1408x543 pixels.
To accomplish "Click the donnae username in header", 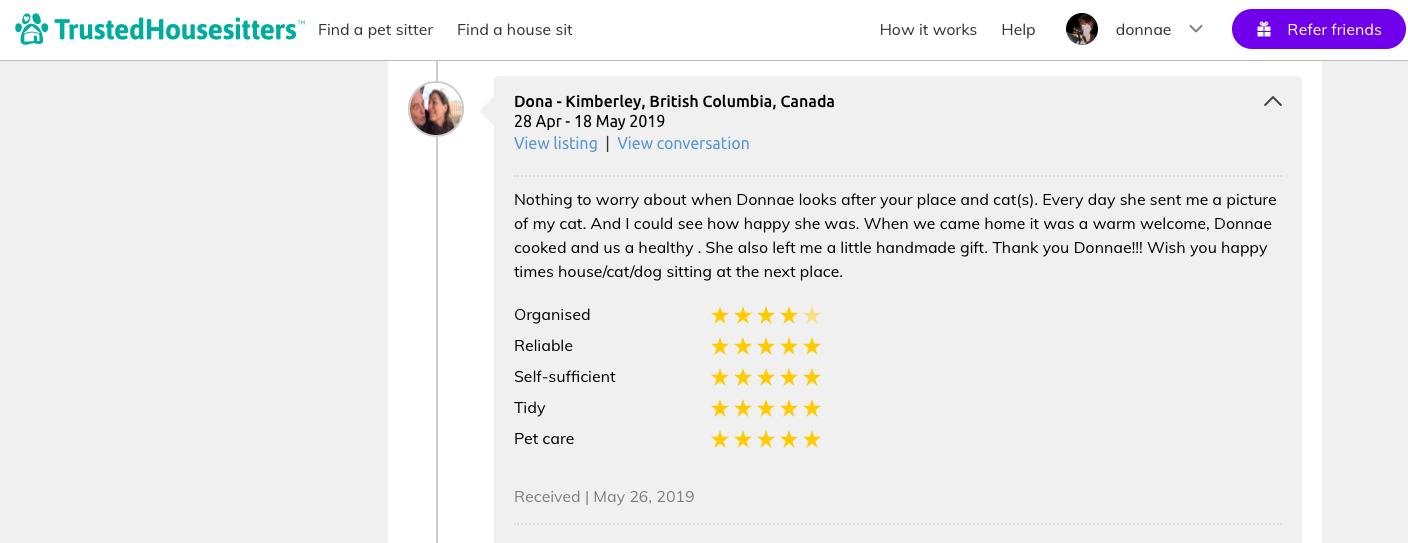I will (1143, 30).
